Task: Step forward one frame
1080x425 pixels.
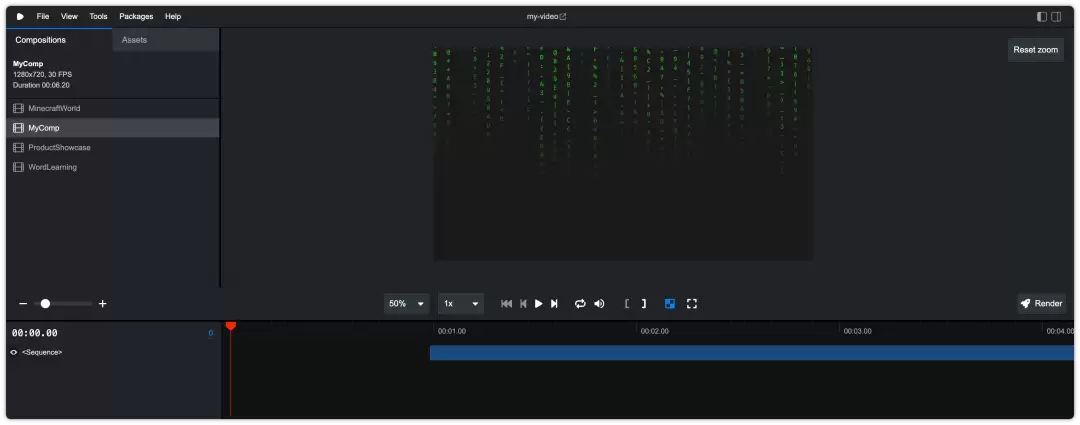Action: click(554, 304)
